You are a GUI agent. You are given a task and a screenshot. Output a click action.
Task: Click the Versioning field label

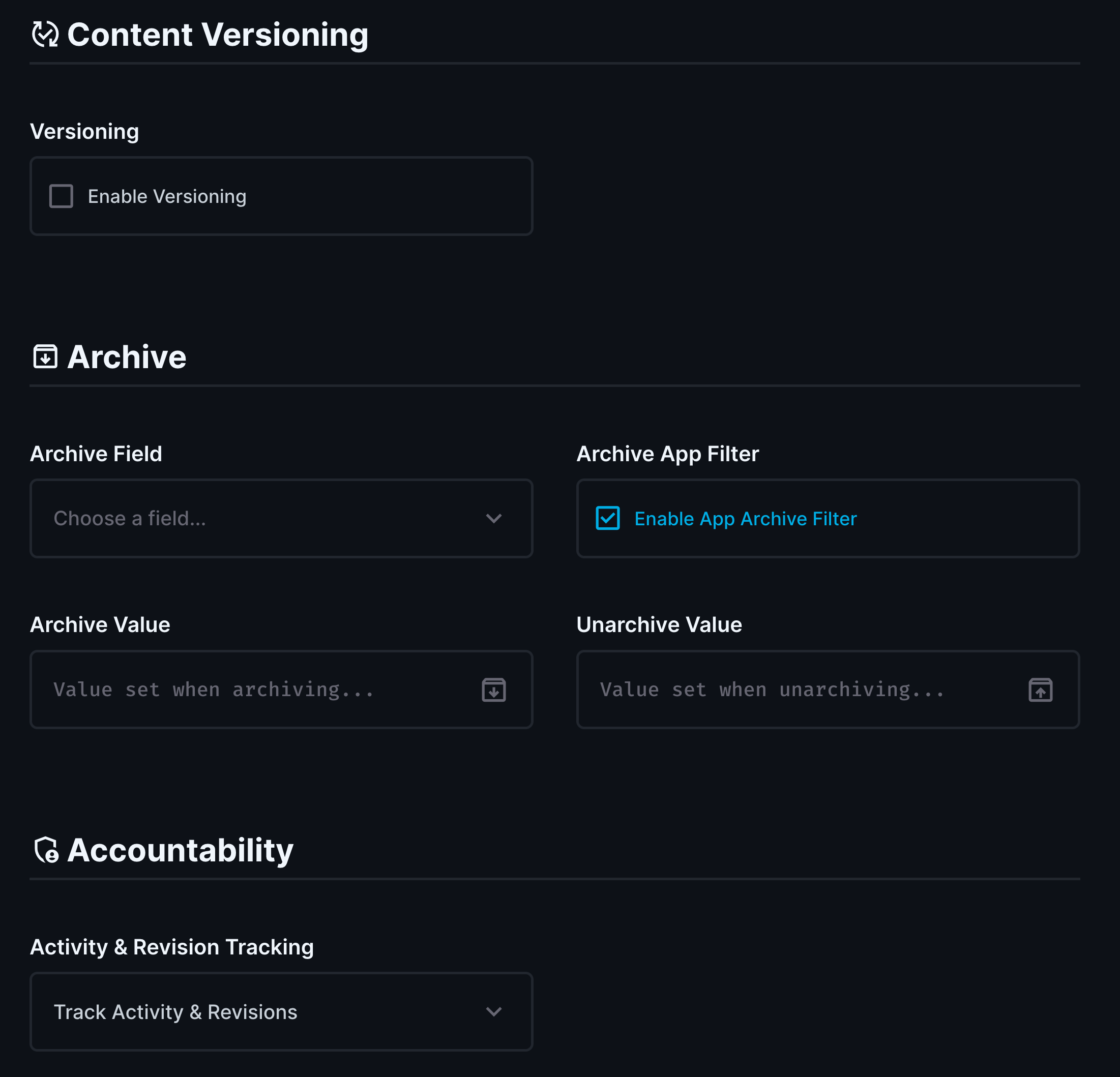click(84, 131)
